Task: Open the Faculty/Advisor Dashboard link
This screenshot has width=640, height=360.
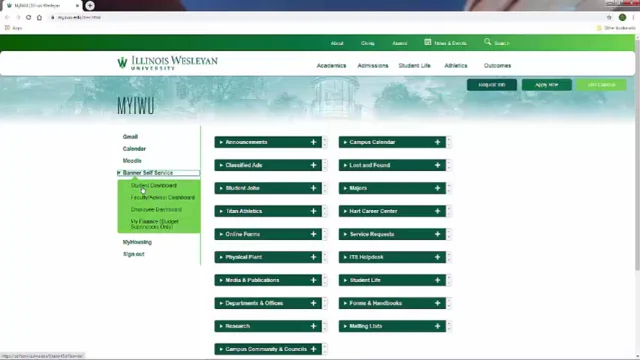Action: tap(162, 198)
